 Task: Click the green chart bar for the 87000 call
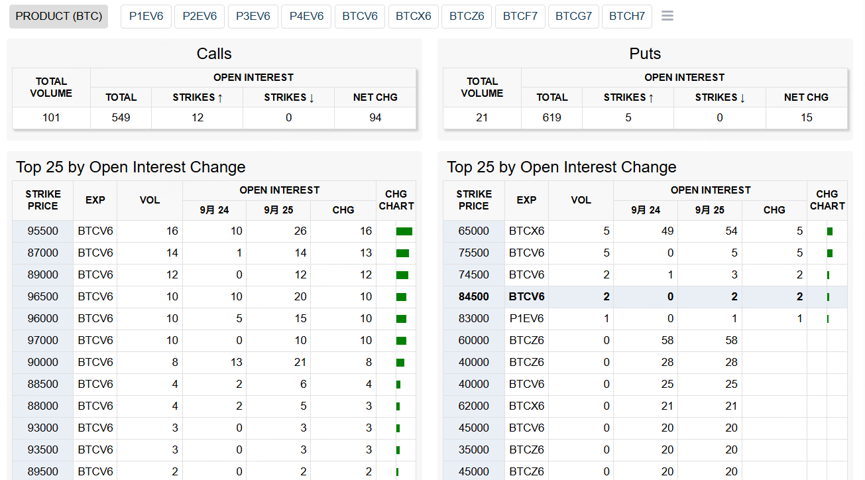pos(403,253)
